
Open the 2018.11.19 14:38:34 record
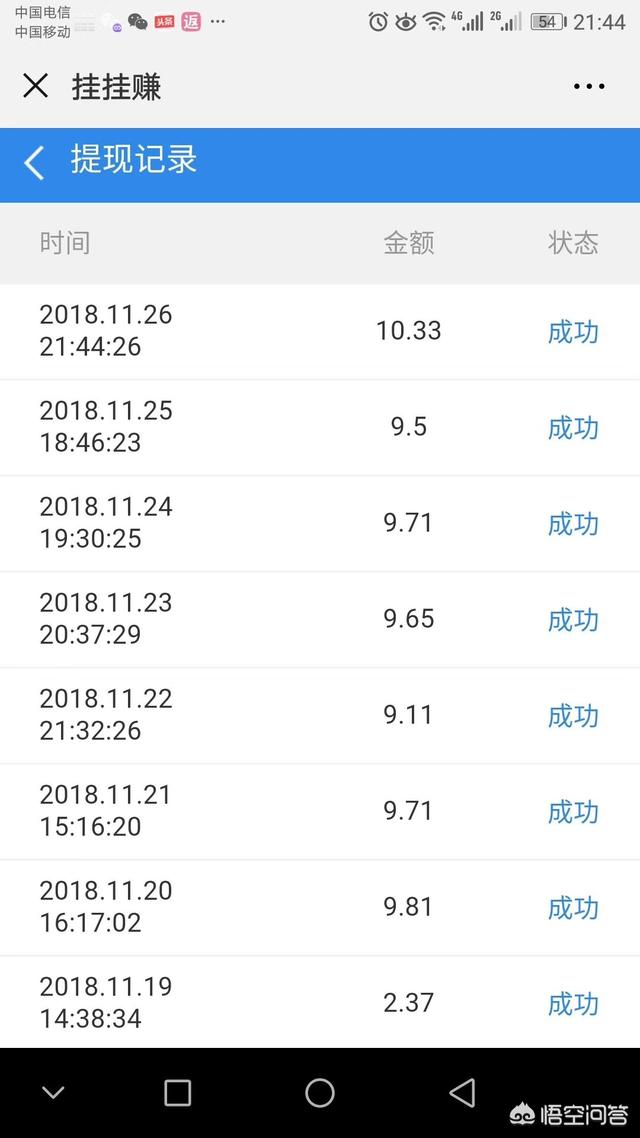(106, 1003)
